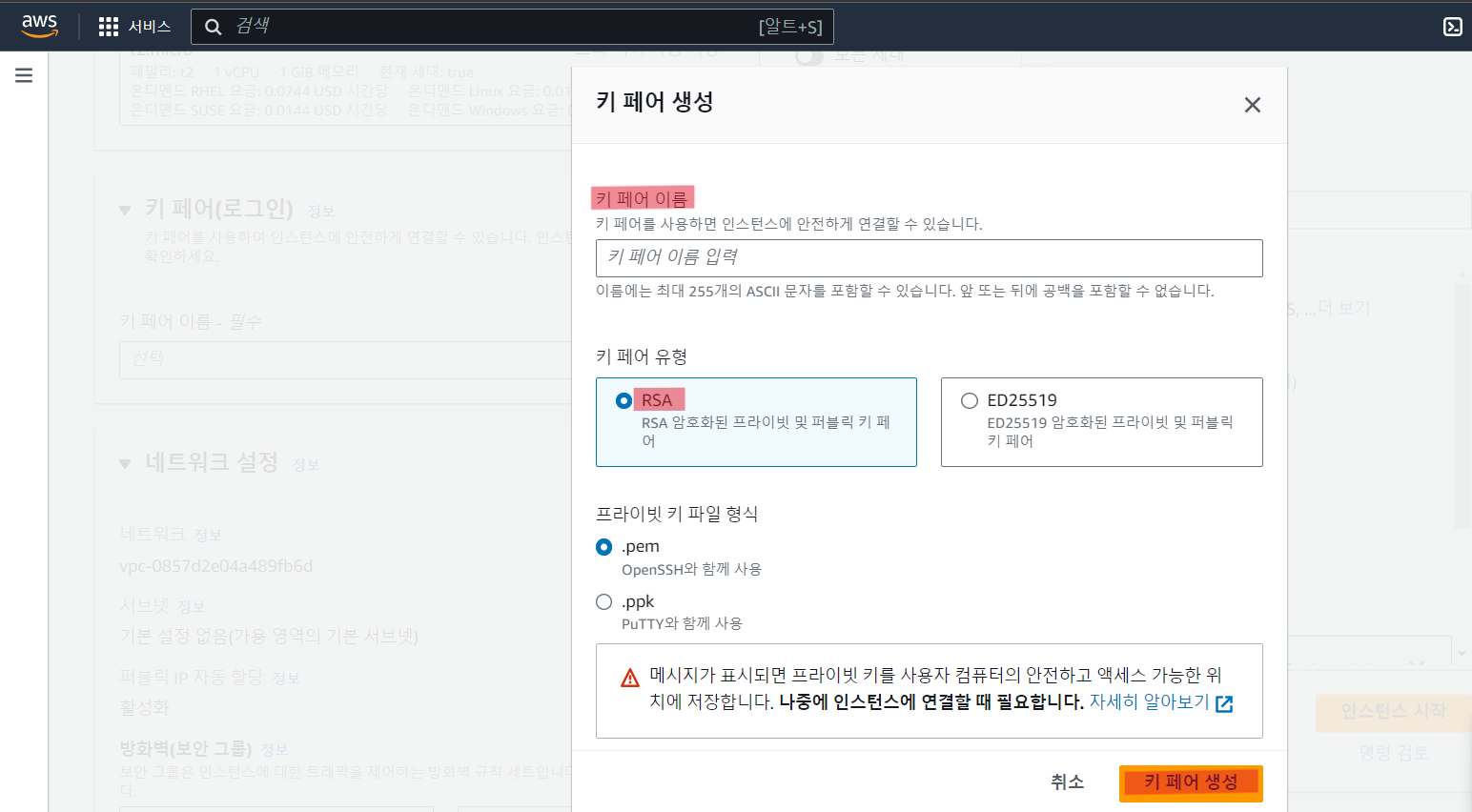Open the 자세히 알아보기 link
Screen dimensions: 1472x812
[1149, 702]
